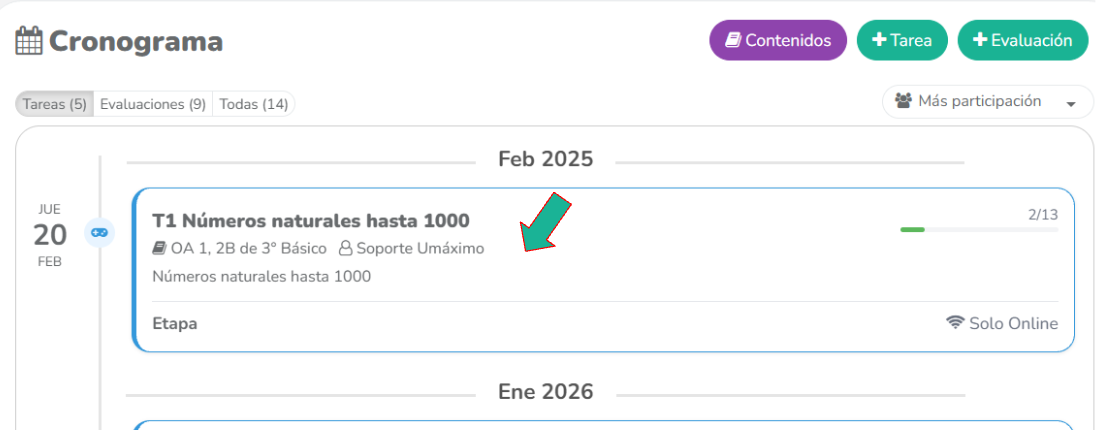Open the T1 Números naturales hasta 1000 title
Screen dimensions: 1106x430
click(311, 220)
